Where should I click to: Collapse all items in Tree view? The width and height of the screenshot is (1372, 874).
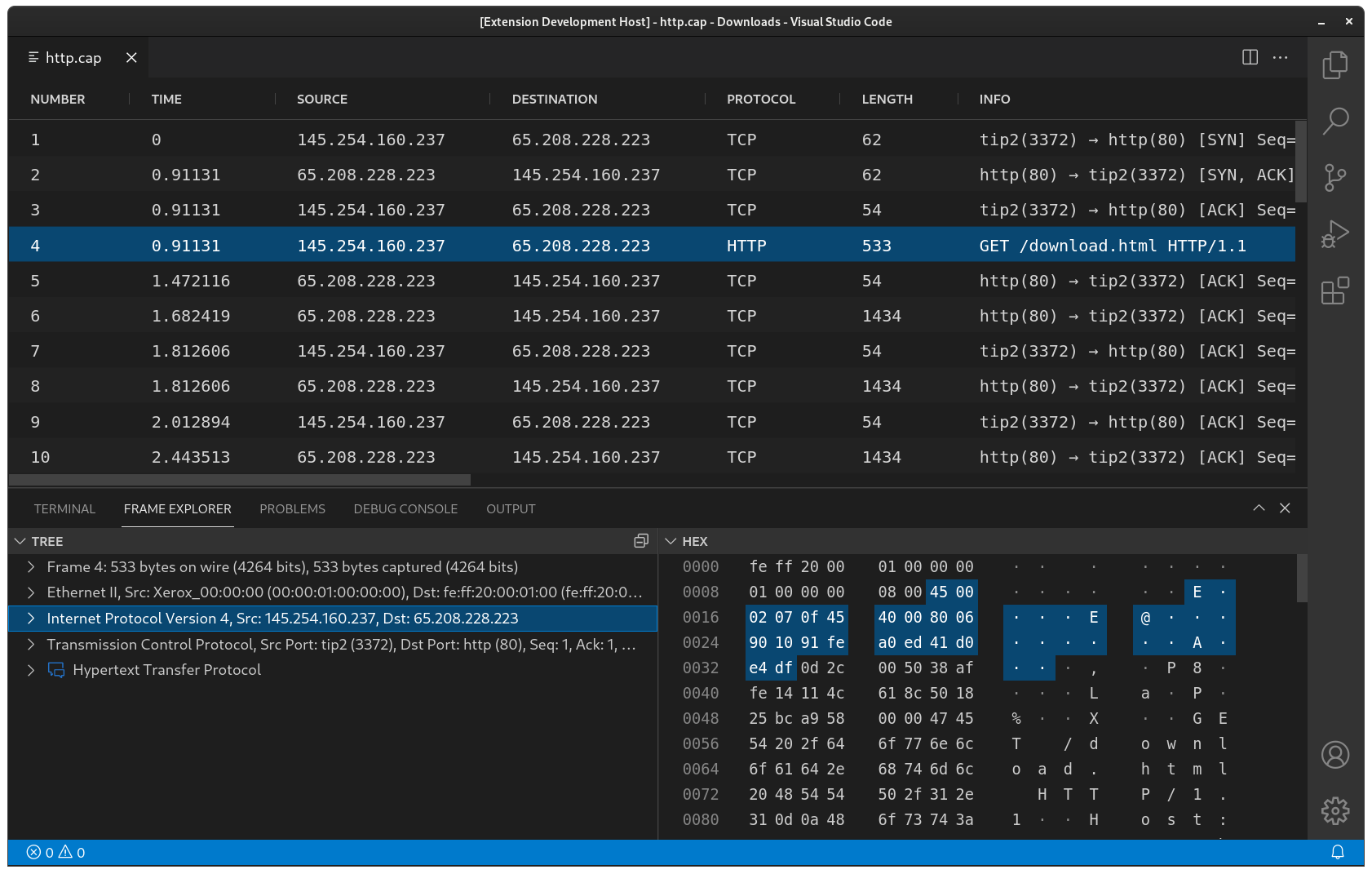(641, 541)
